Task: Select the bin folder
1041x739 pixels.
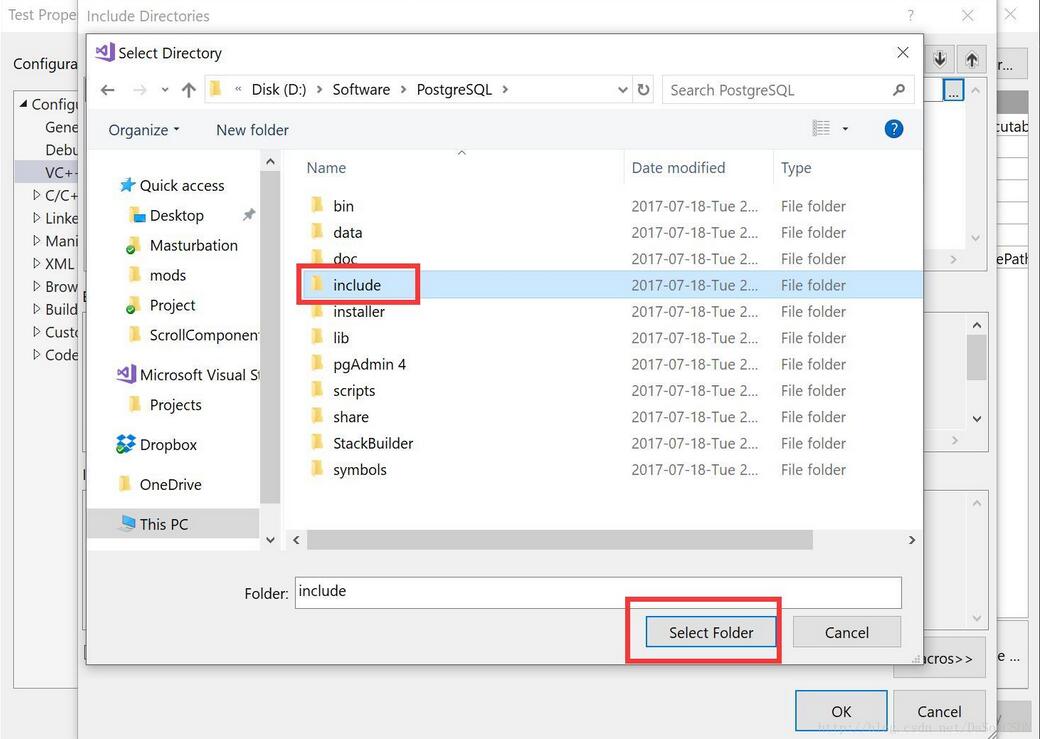Action: pos(343,206)
